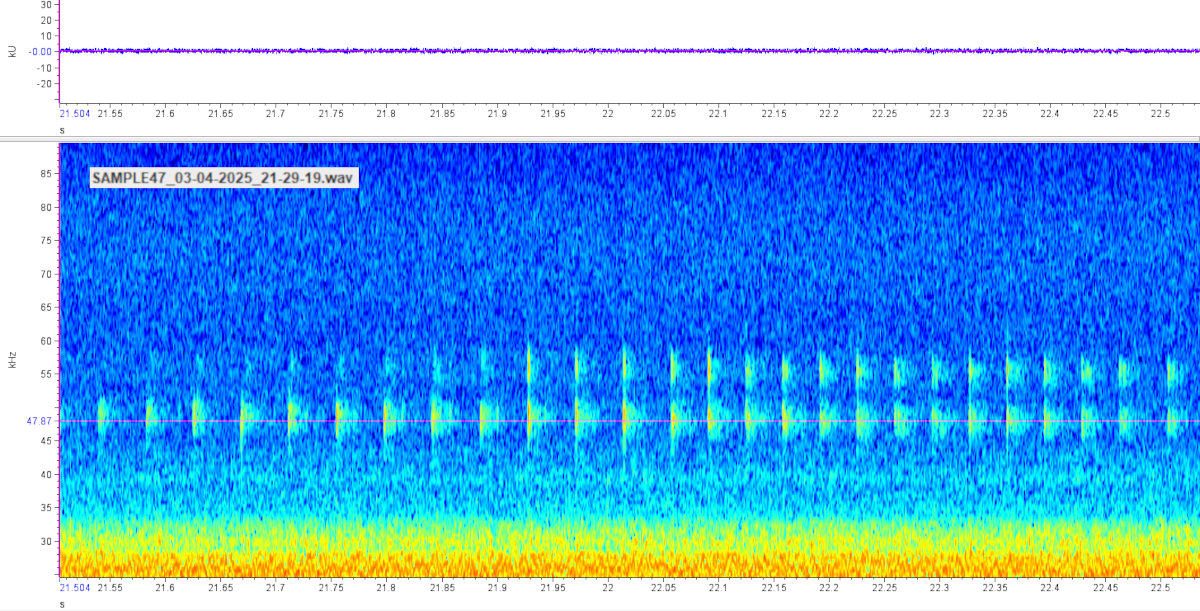The image size is (1200, 611).
Task: Click the kHz unit label beside spectrogram
Action: (12, 360)
